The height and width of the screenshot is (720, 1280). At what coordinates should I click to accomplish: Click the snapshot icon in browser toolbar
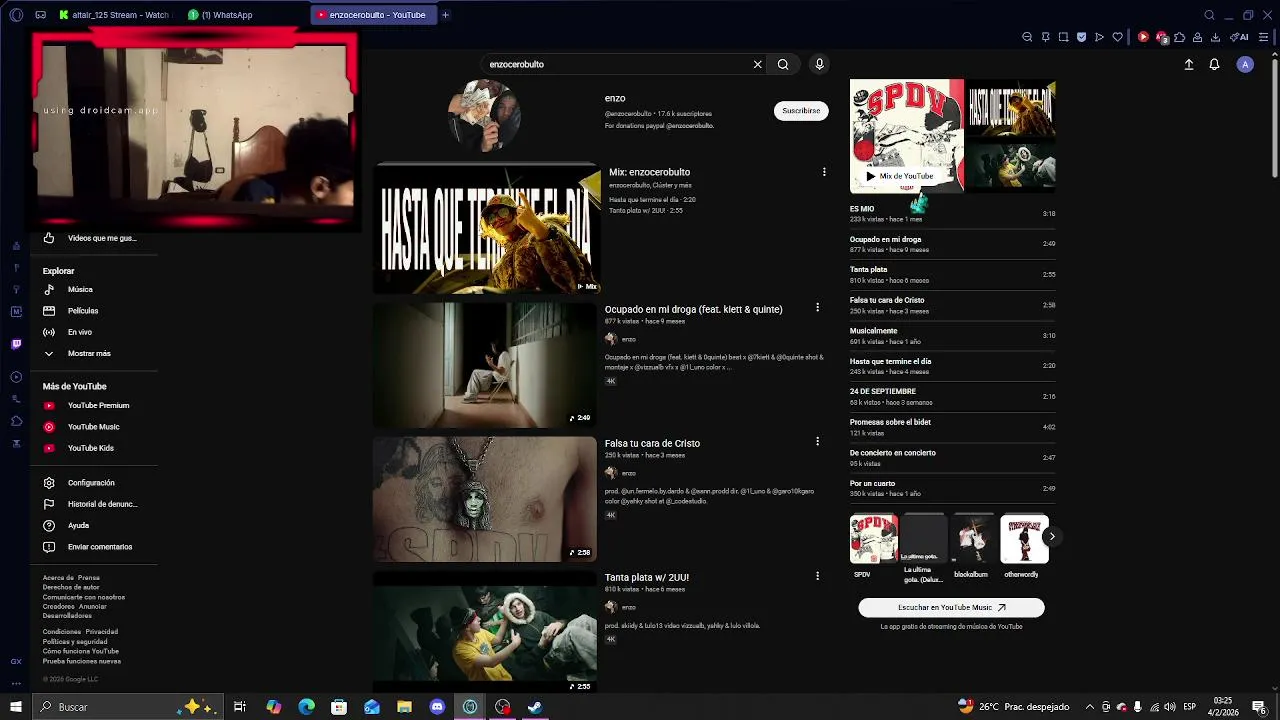pyautogui.click(x=1063, y=37)
